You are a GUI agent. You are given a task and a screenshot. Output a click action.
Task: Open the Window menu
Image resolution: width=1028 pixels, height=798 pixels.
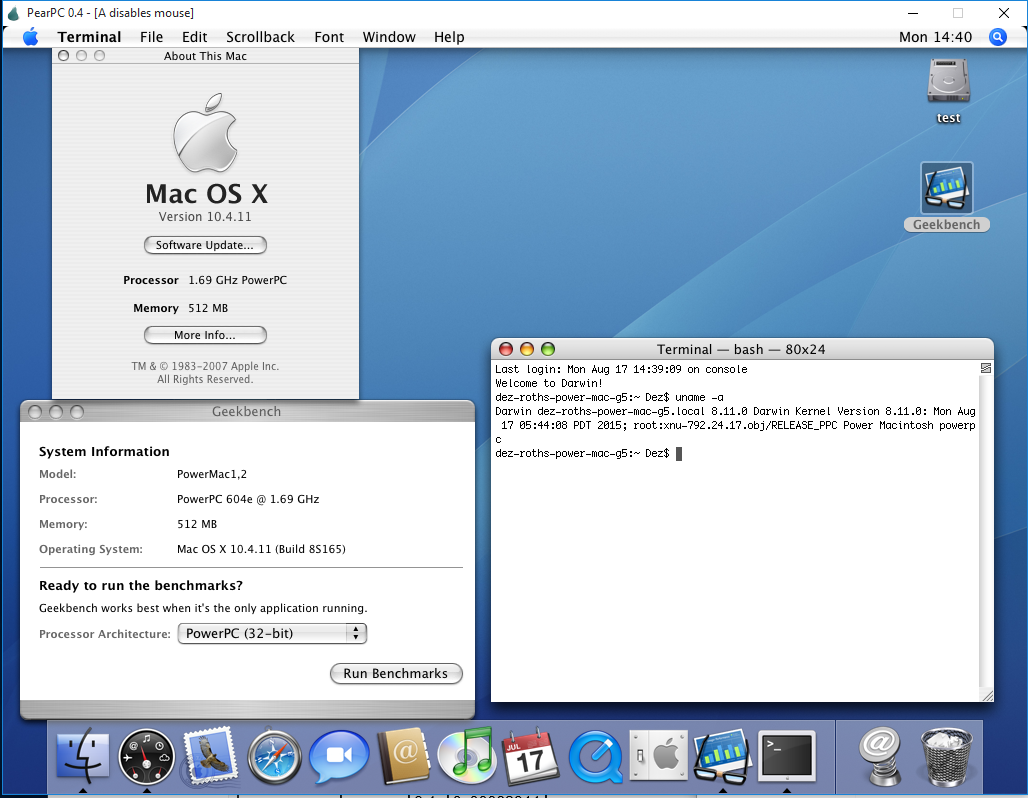pos(389,37)
